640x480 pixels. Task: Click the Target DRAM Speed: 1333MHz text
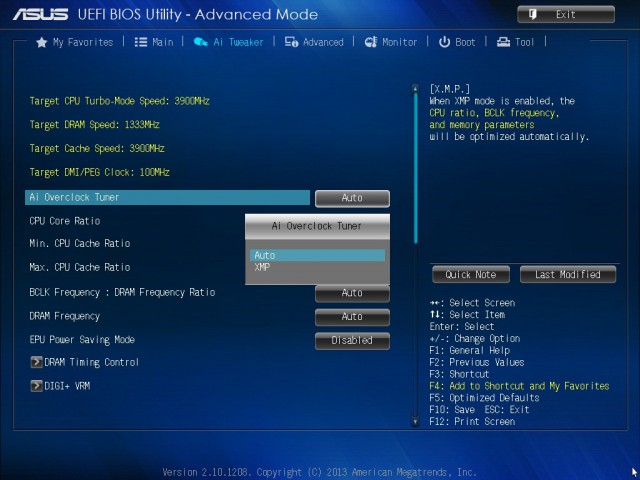[94, 125]
